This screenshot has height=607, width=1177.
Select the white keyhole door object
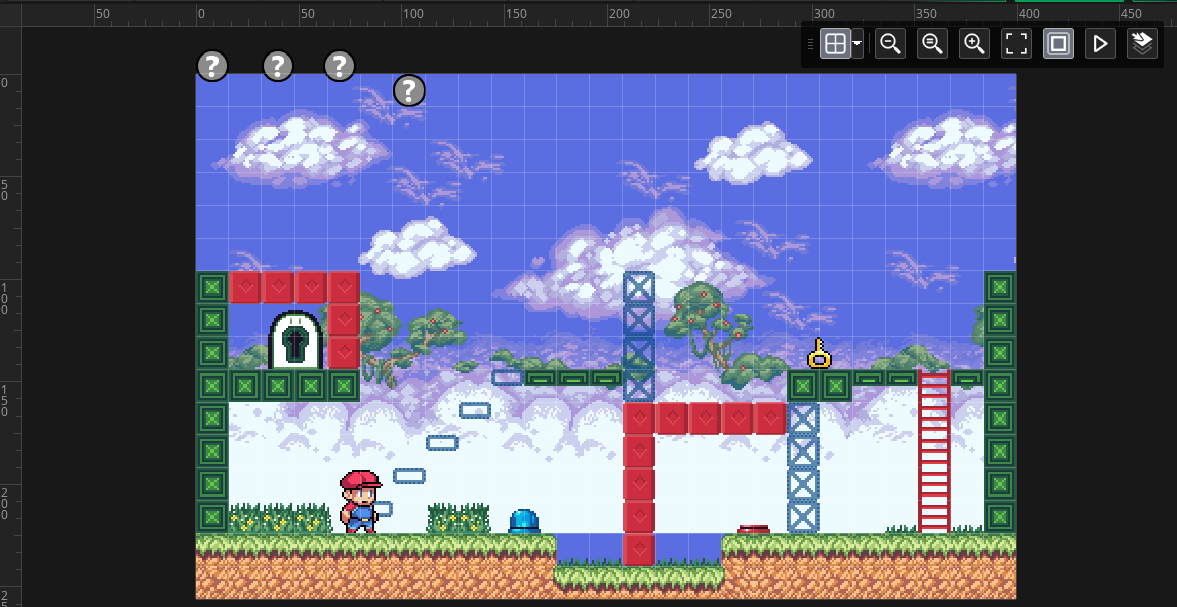296,340
